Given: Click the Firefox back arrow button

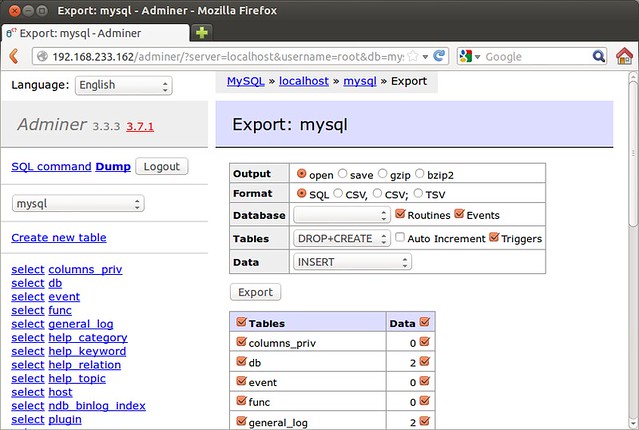Looking at the screenshot, I should (x=14, y=56).
